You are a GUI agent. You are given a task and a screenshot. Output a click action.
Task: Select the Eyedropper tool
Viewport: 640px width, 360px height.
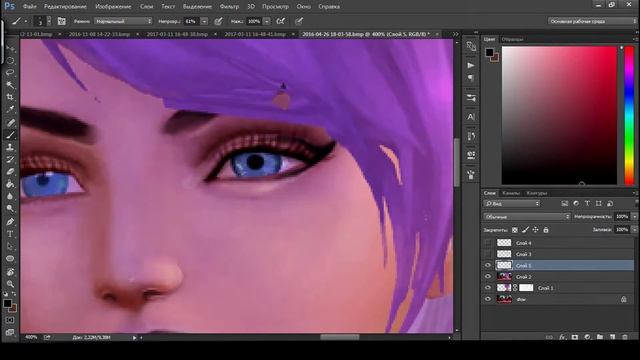(x=10, y=109)
